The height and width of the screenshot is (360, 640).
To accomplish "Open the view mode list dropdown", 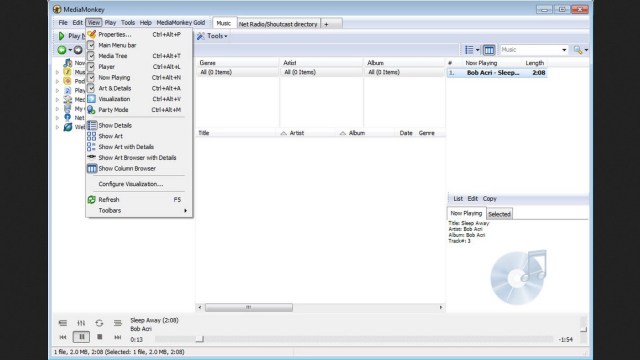I will click(472, 50).
